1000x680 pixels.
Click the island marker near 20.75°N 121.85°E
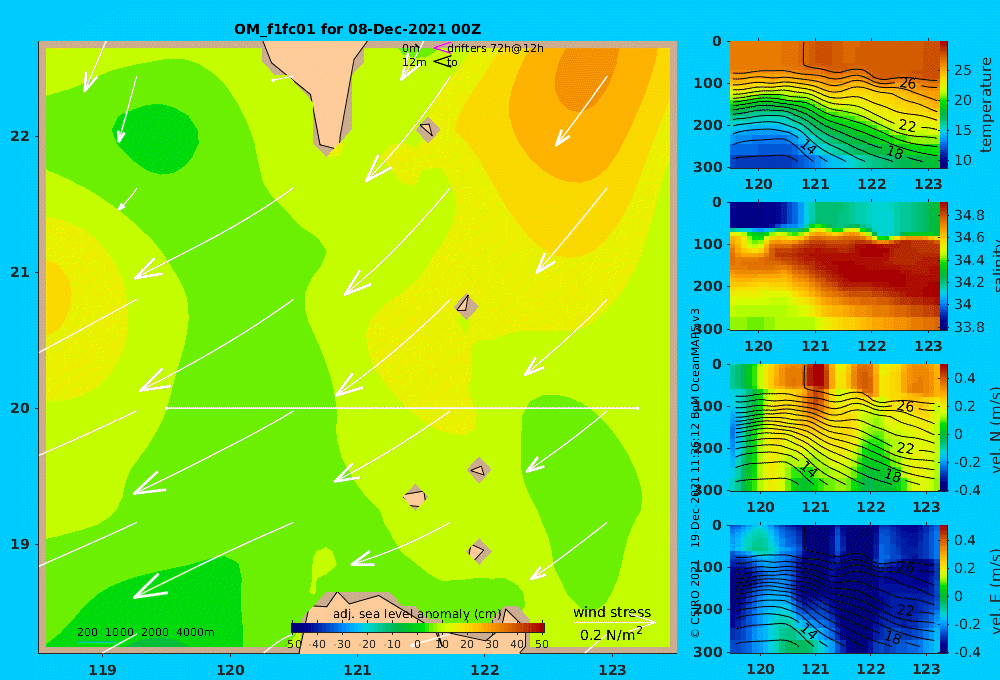coord(466,306)
